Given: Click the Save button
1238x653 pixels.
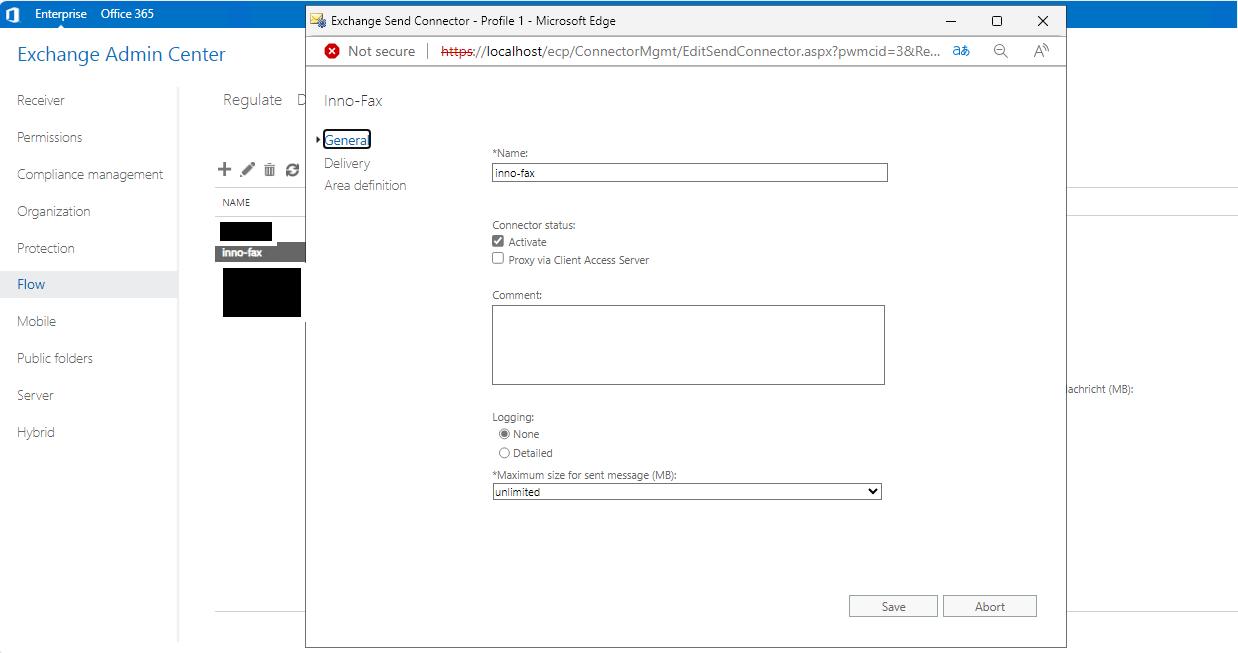Looking at the screenshot, I should (x=893, y=606).
